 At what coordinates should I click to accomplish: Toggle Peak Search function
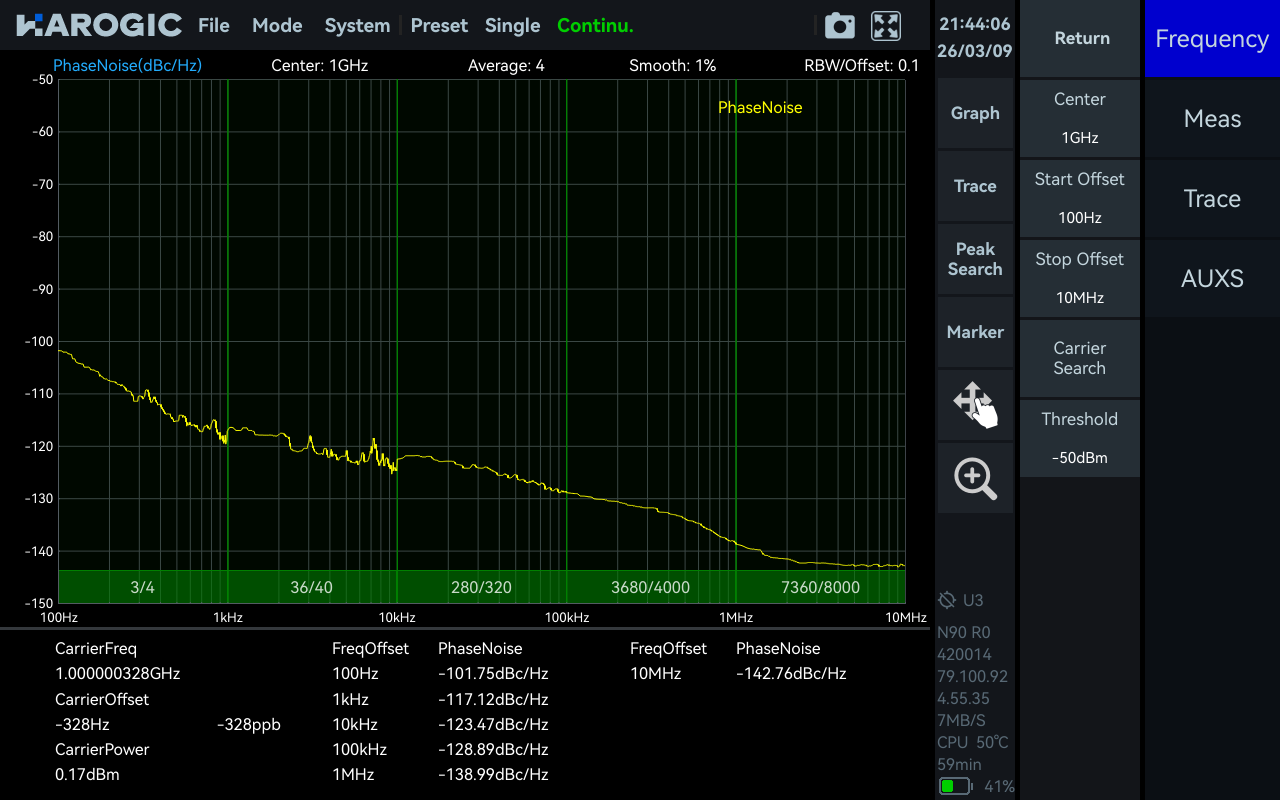coord(975,259)
